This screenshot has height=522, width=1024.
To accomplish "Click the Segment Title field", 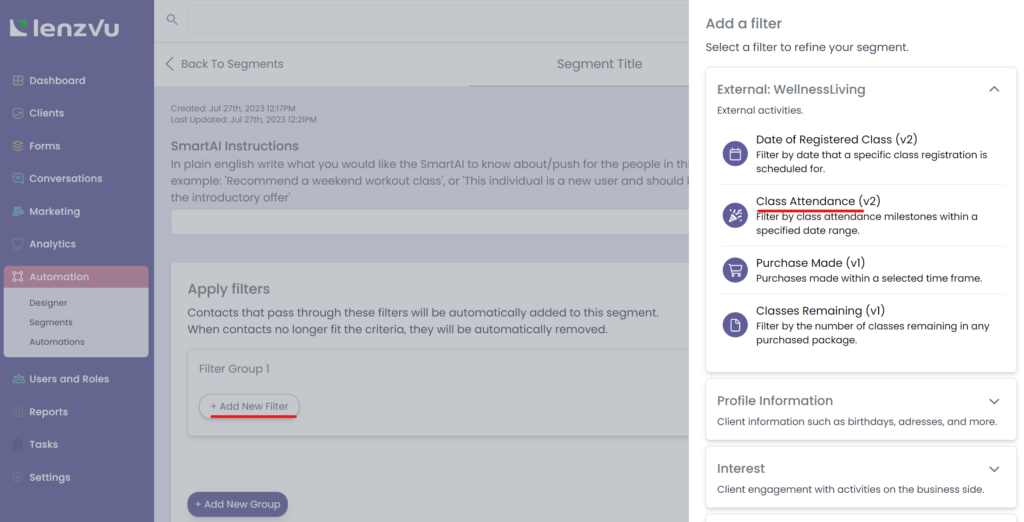I will [599, 64].
